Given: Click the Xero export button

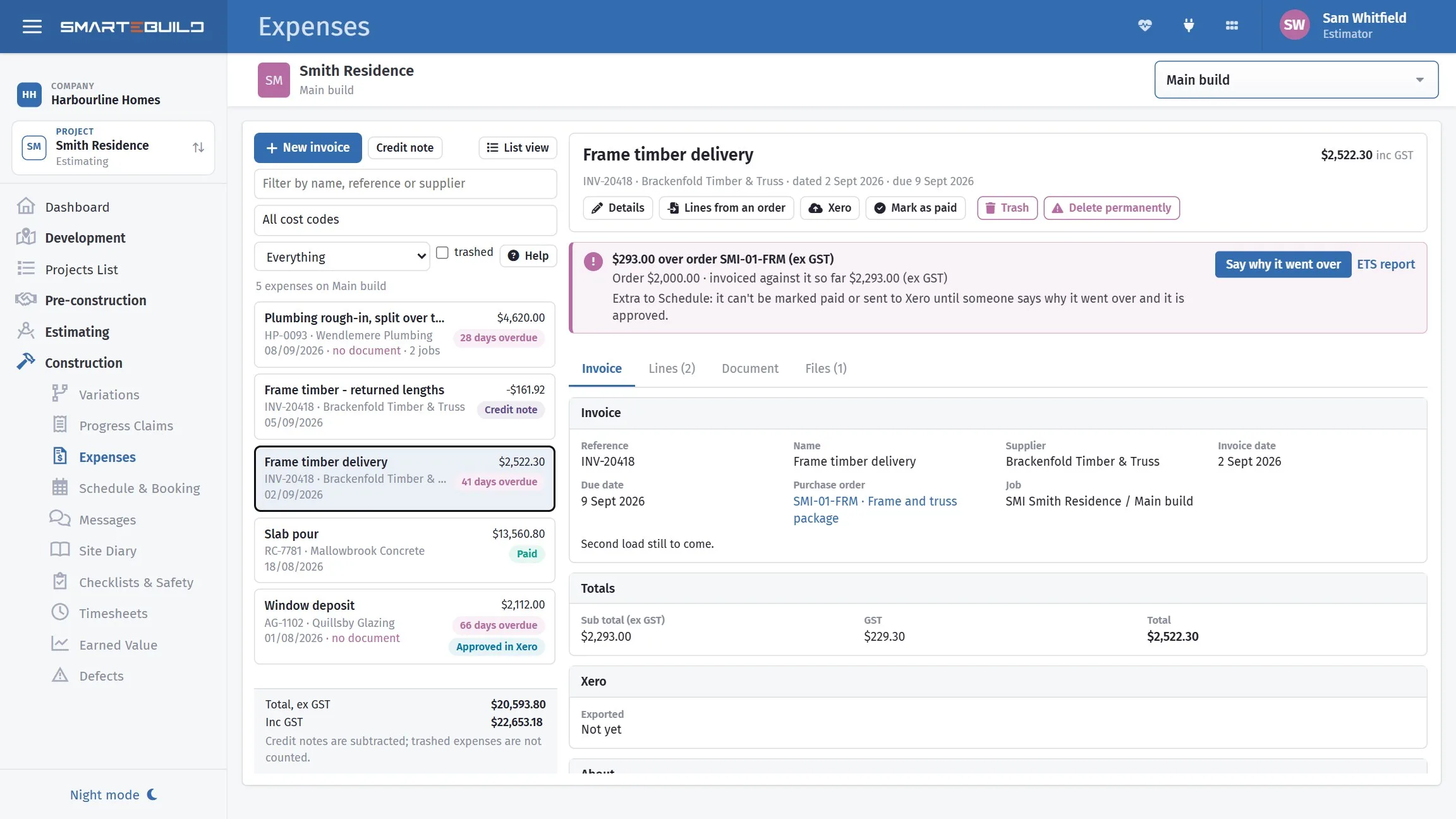Looking at the screenshot, I should click(830, 208).
